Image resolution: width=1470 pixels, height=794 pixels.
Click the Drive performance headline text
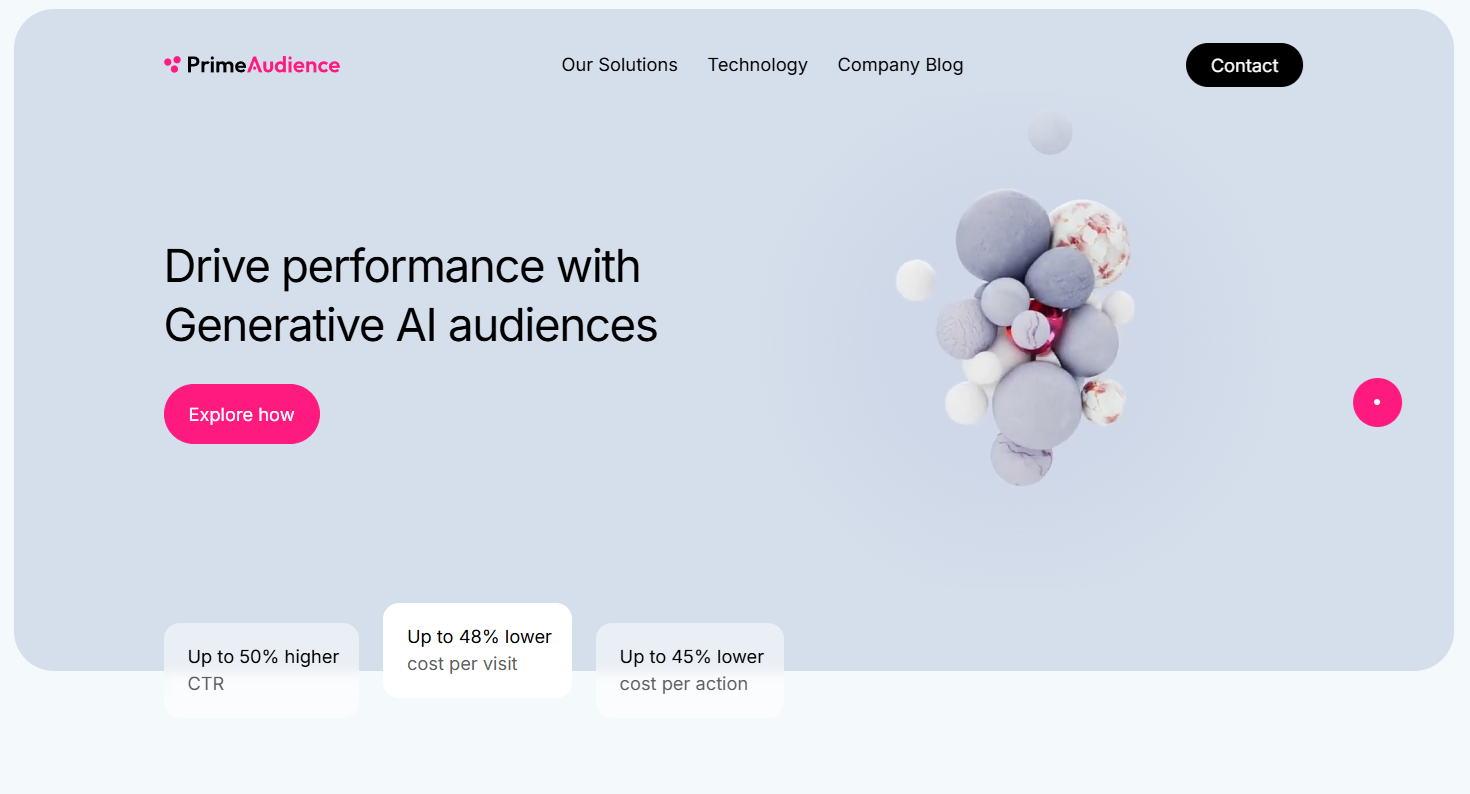click(410, 295)
